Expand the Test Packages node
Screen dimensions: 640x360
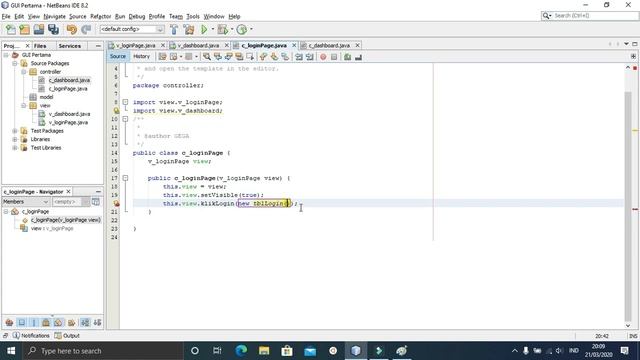[x=15, y=131]
